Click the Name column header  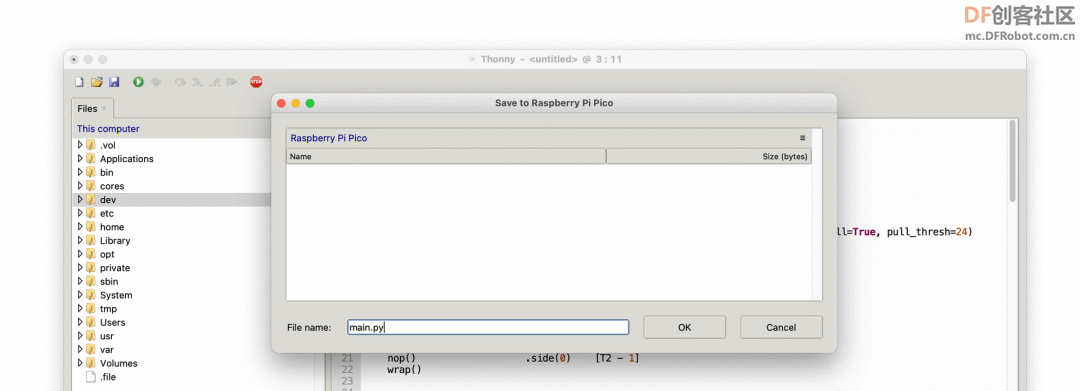[446, 156]
